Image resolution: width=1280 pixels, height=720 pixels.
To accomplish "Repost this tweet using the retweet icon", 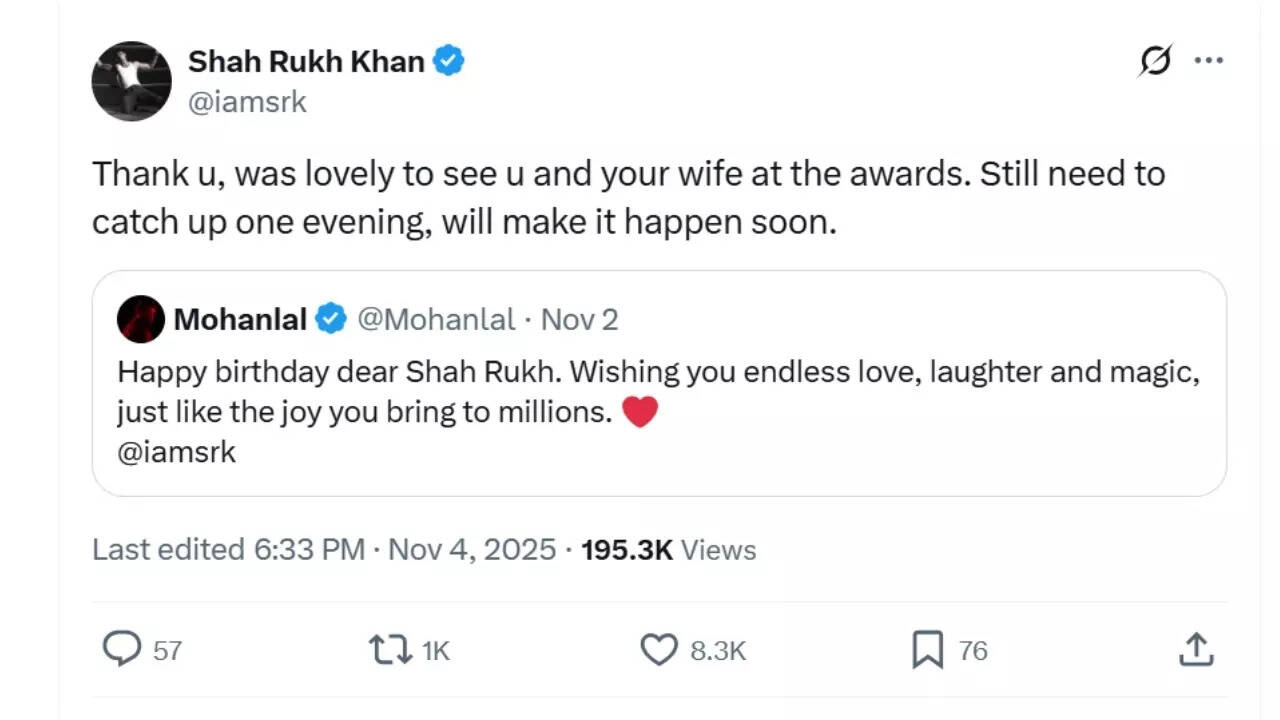I will (x=391, y=650).
